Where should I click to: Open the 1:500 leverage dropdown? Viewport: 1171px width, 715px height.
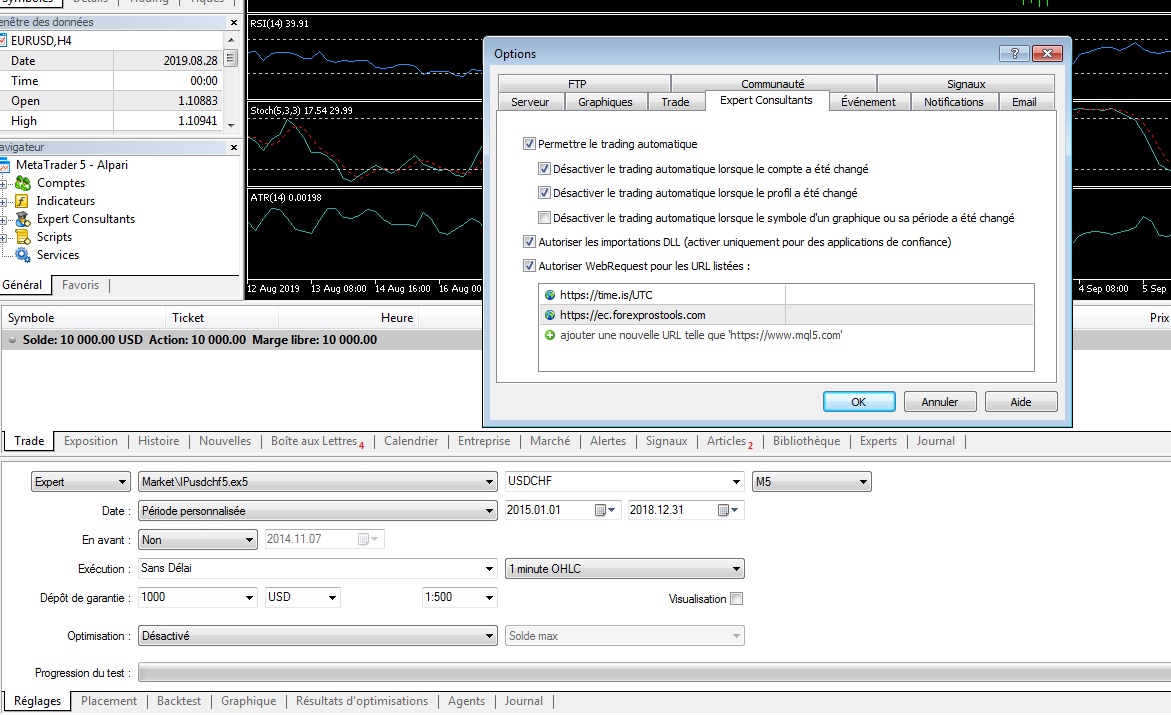(489, 598)
